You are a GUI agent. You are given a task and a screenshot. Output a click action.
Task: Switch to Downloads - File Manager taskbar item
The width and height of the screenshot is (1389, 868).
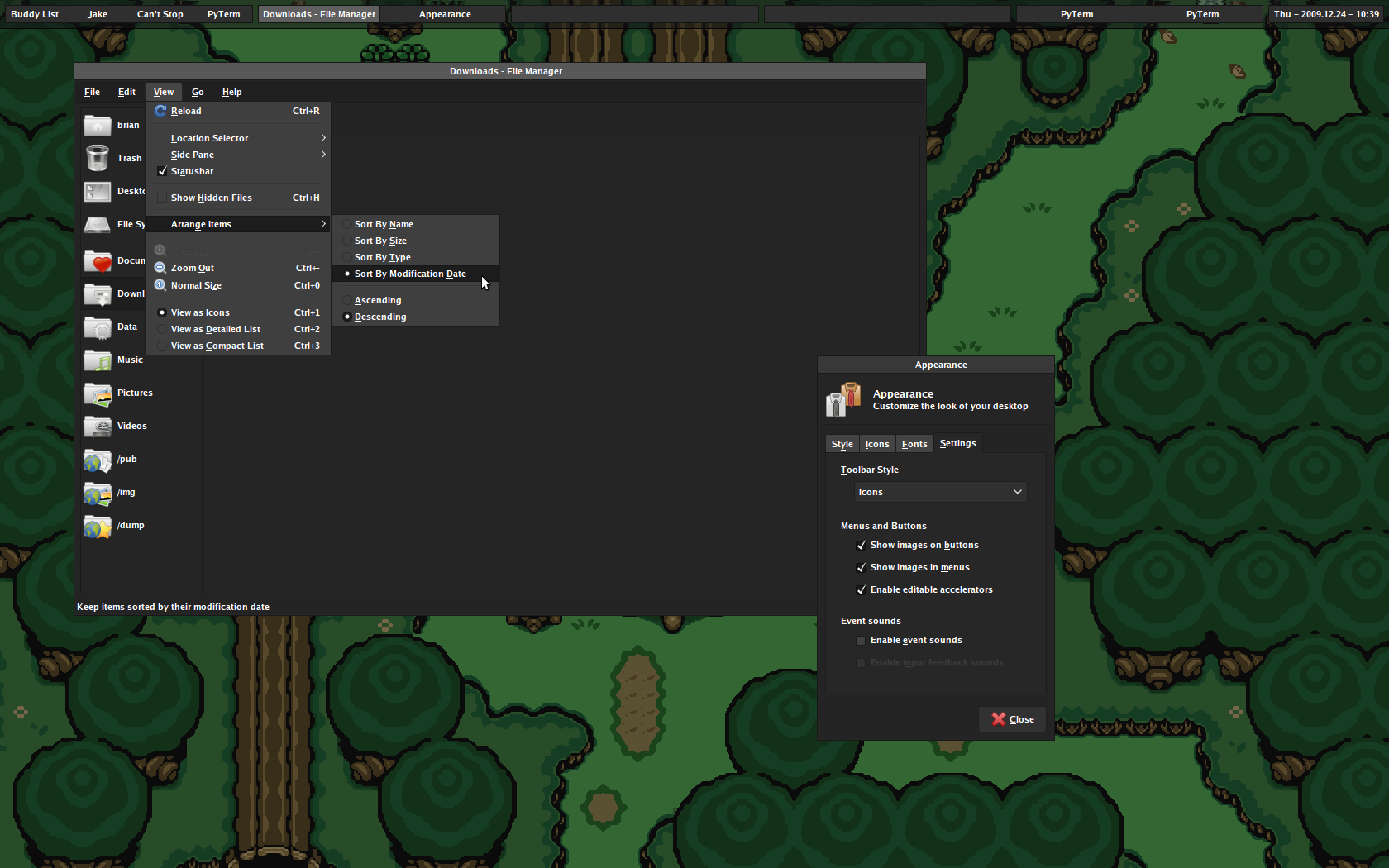pyautogui.click(x=319, y=14)
